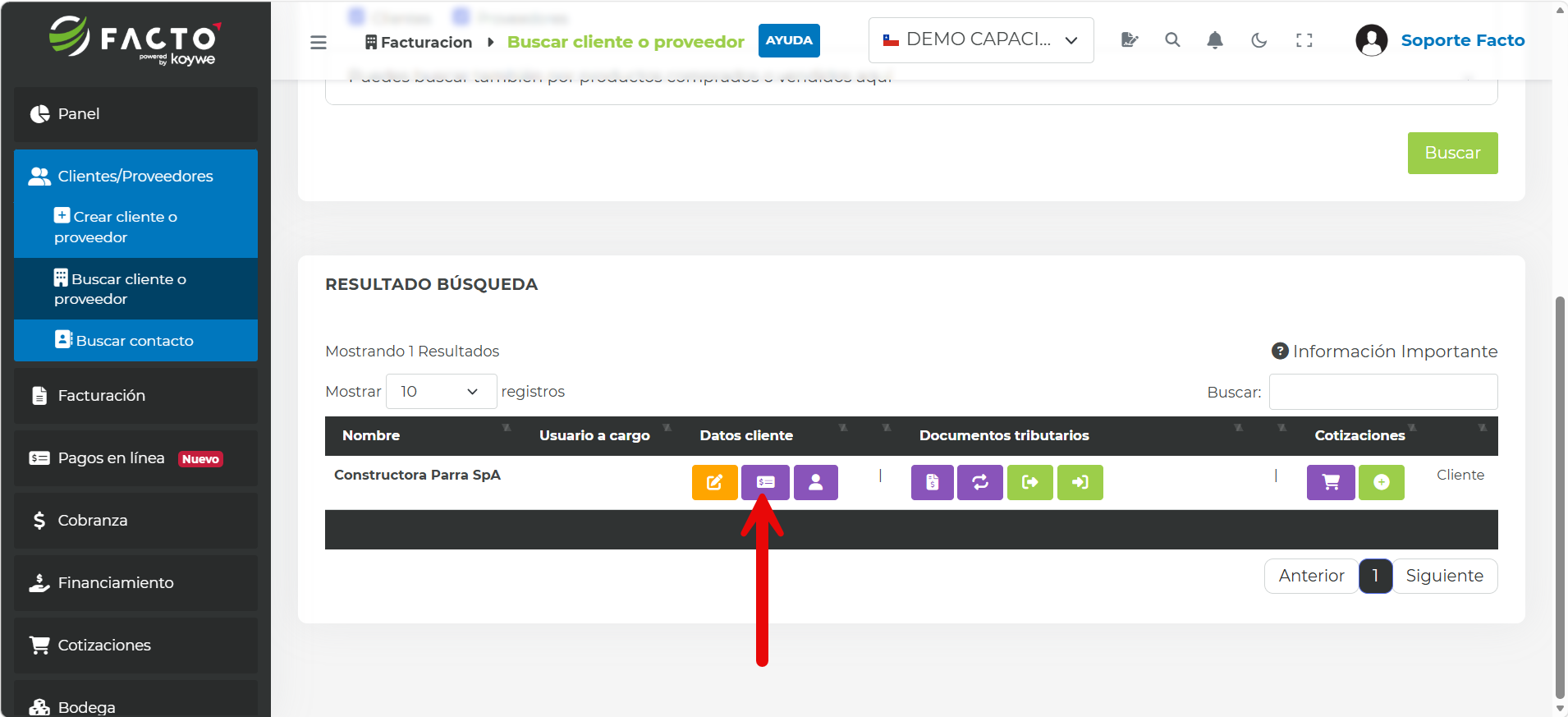This screenshot has height=717, width=1568.
Task: Open the top bar search magnifier
Action: tap(1172, 39)
